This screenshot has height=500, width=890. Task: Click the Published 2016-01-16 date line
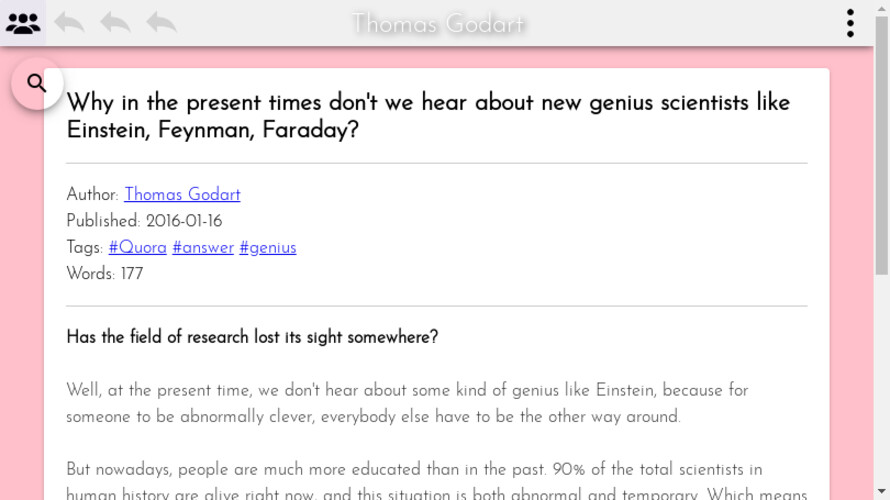pos(144,221)
